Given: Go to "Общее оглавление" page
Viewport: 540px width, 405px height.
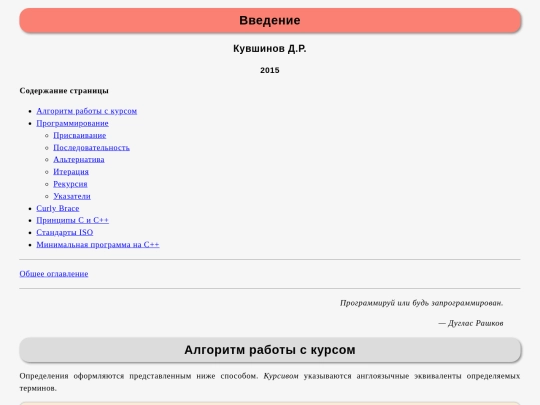Looking at the screenshot, I should click(54, 274).
